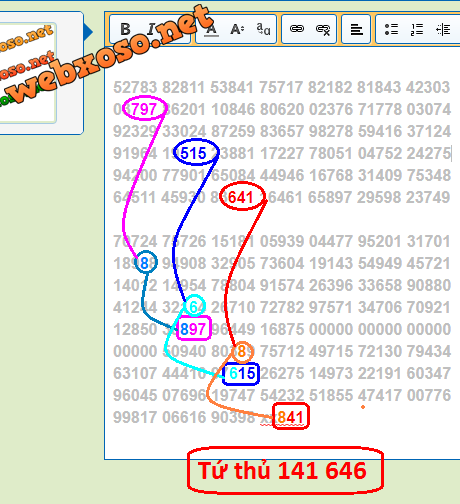
Task: Click the number 81843 in the editor
Action: (379, 87)
